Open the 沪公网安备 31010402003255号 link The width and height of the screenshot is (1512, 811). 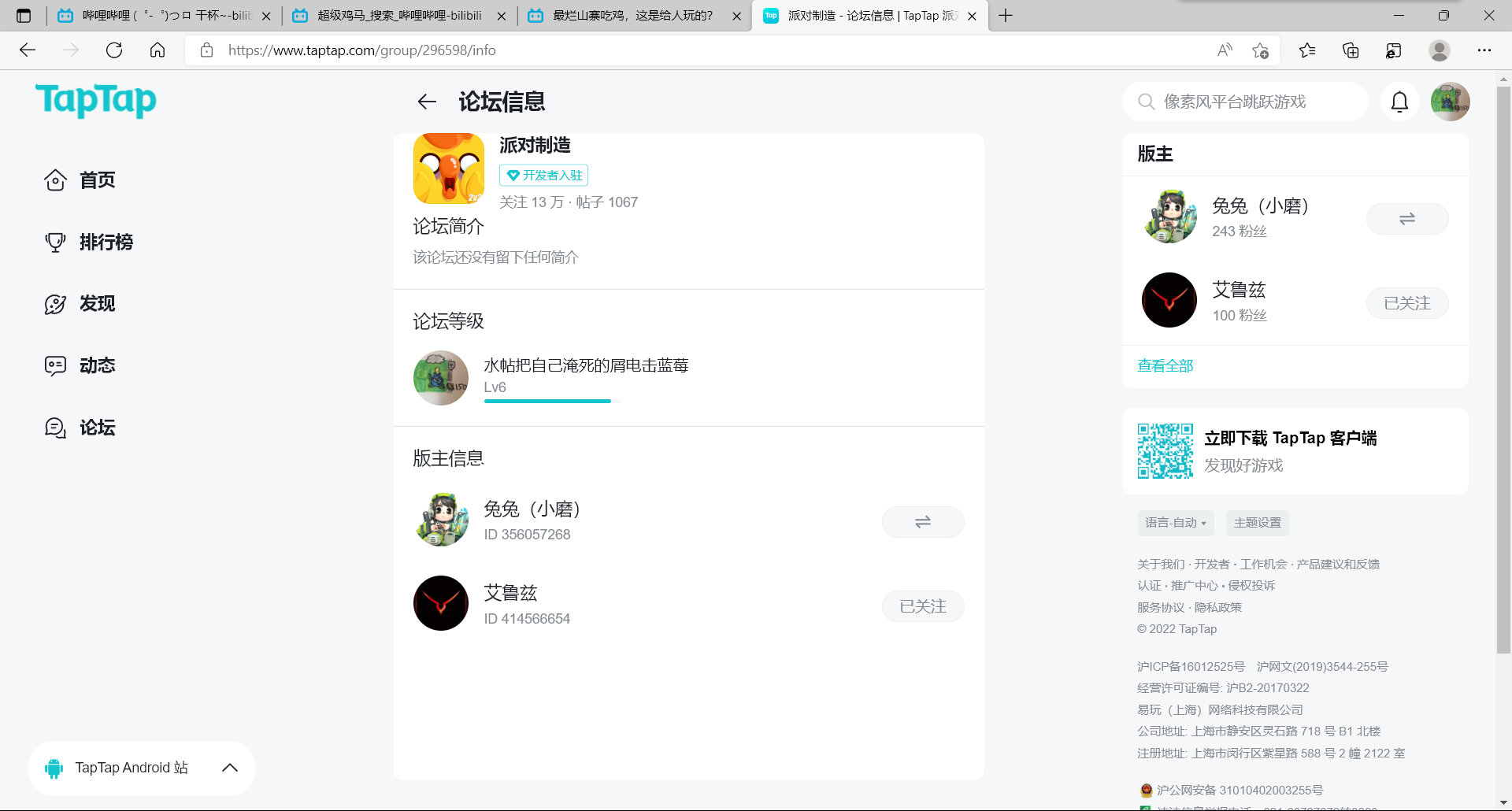point(1240,791)
